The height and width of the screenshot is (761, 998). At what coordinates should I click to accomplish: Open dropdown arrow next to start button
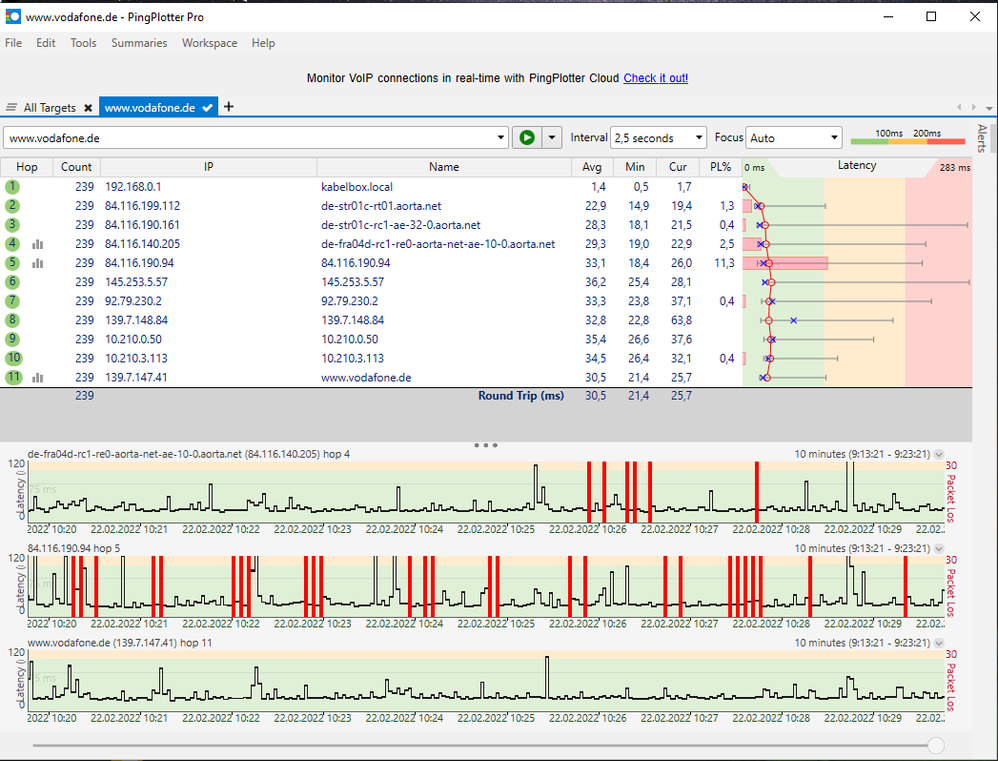[552, 137]
